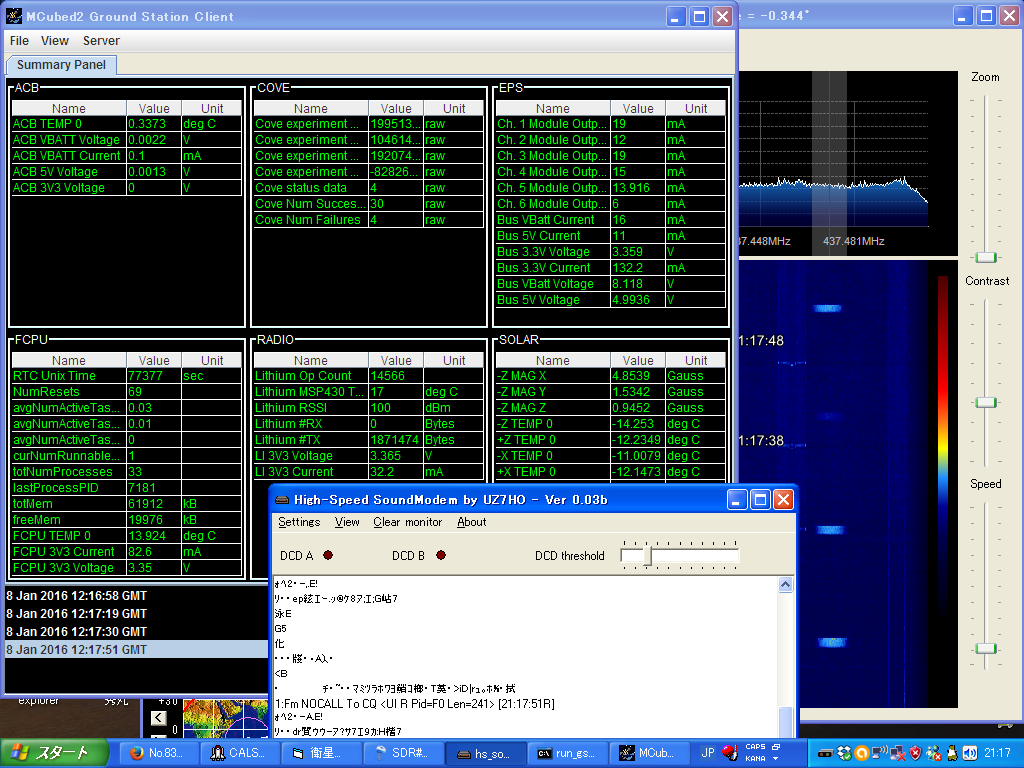Image resolution: width=1024 pixels, height=768 pixels.
Task: Click the volume icon in system tray
Action: (x=970, y=753)
